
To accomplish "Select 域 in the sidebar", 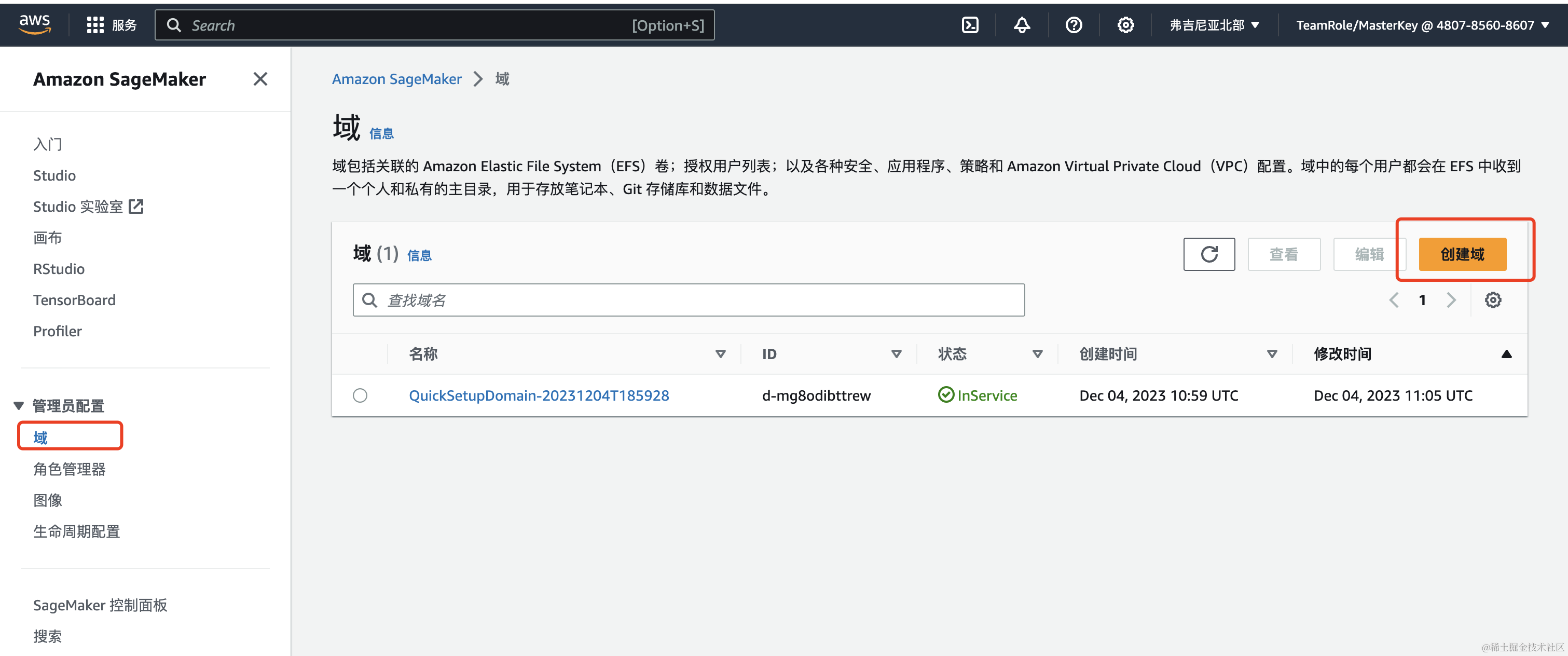I will (40, 438).
